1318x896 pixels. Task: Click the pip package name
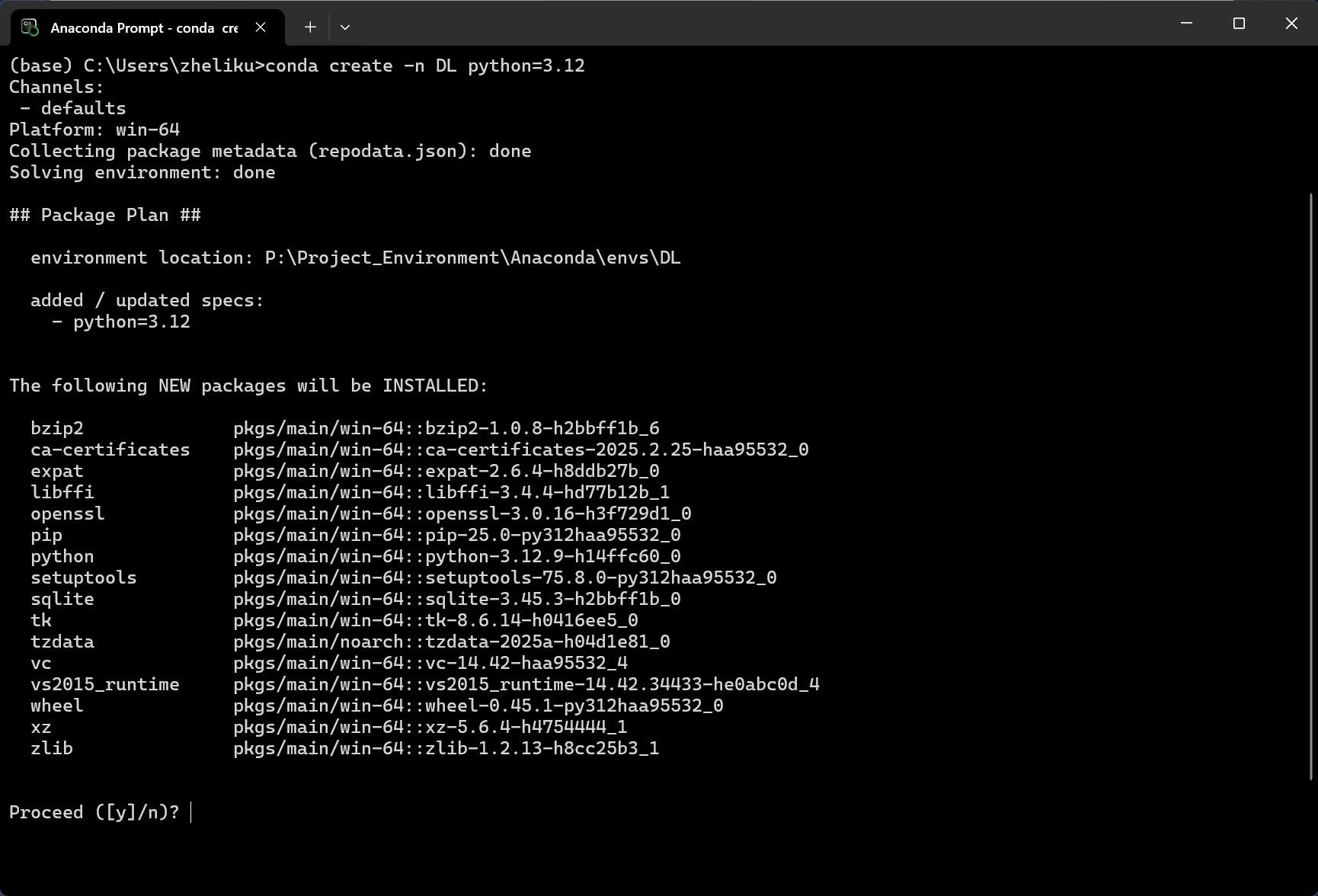click(46, 535)
